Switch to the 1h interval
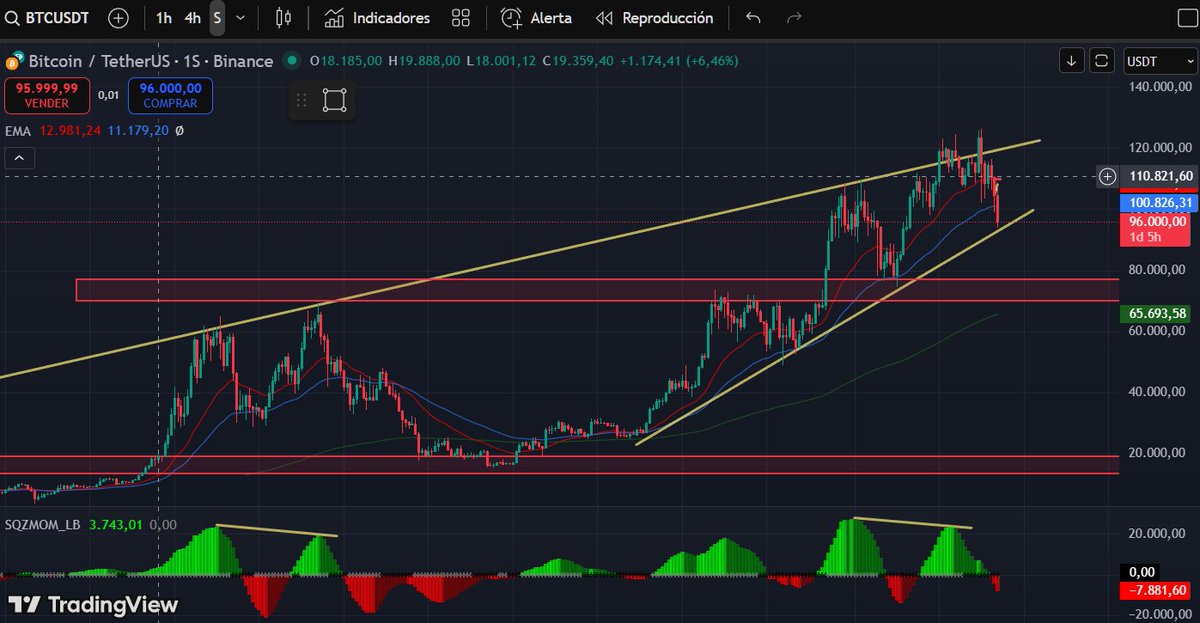 [x=164, y=18]
